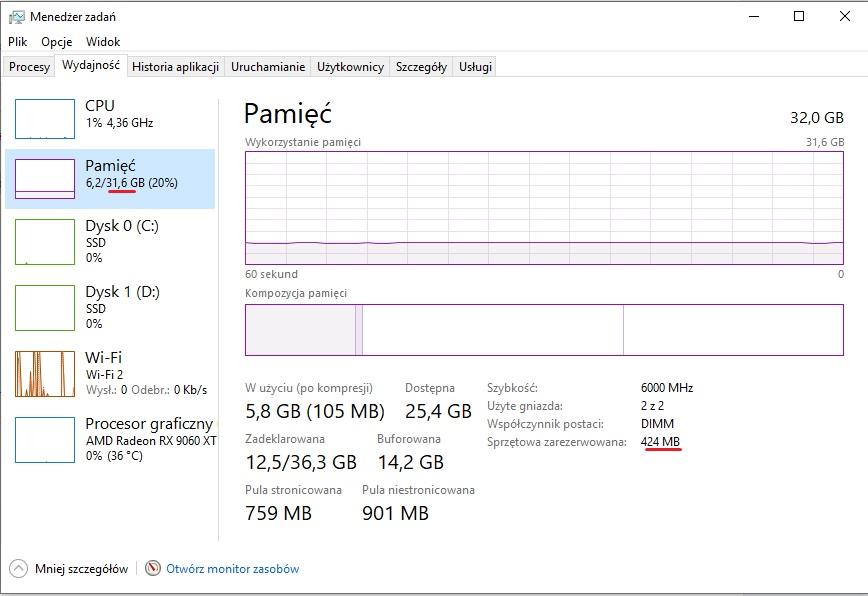Open the Opcje menu
The image size is (868, 596).
tap(57, 42)
